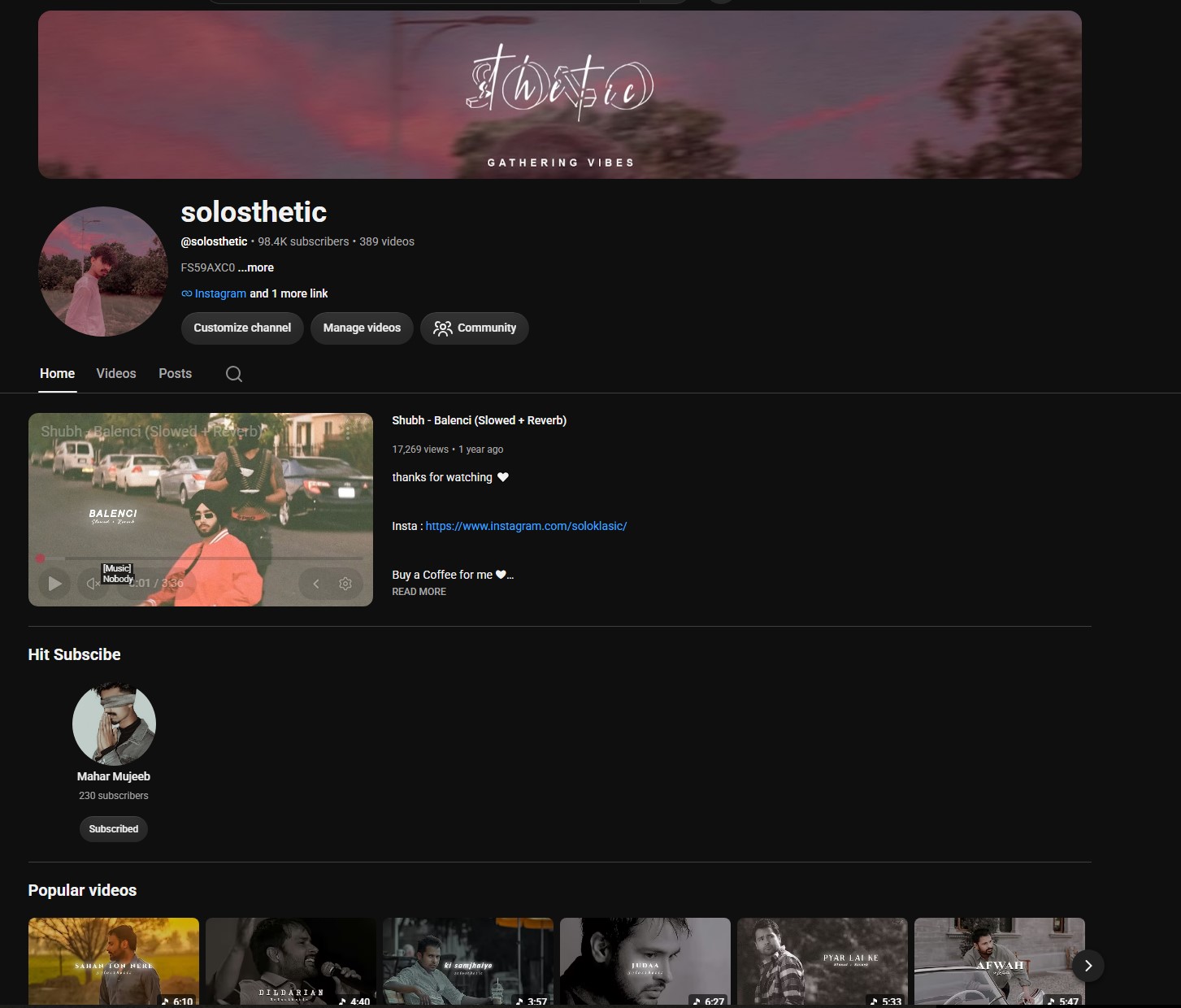
Task: Open the channel search magnifier icon
Action: click(234, 374)
